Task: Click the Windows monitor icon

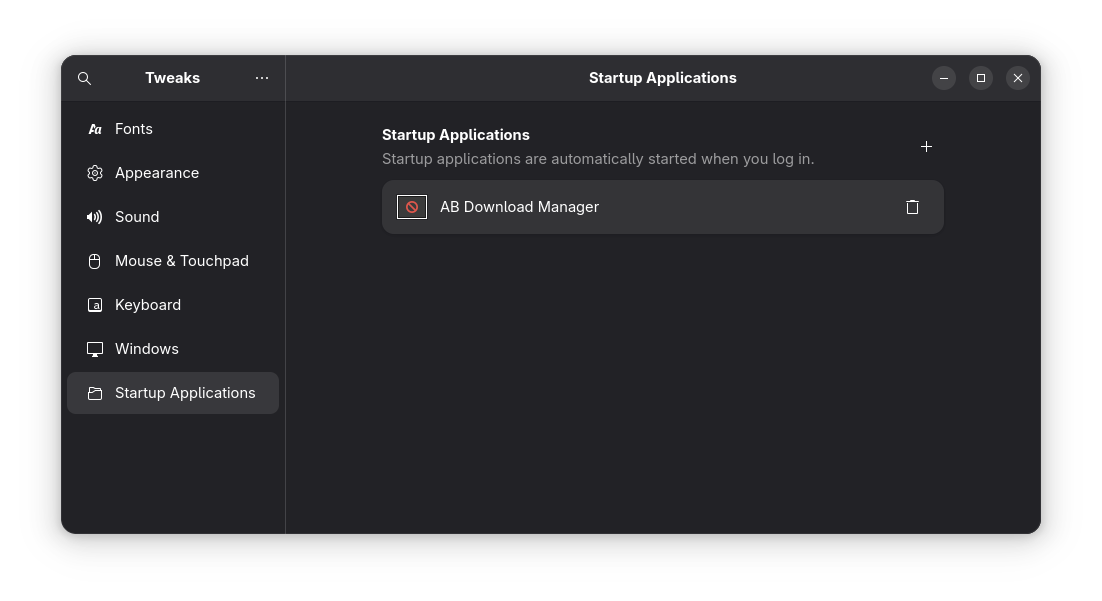Action: 95,349
